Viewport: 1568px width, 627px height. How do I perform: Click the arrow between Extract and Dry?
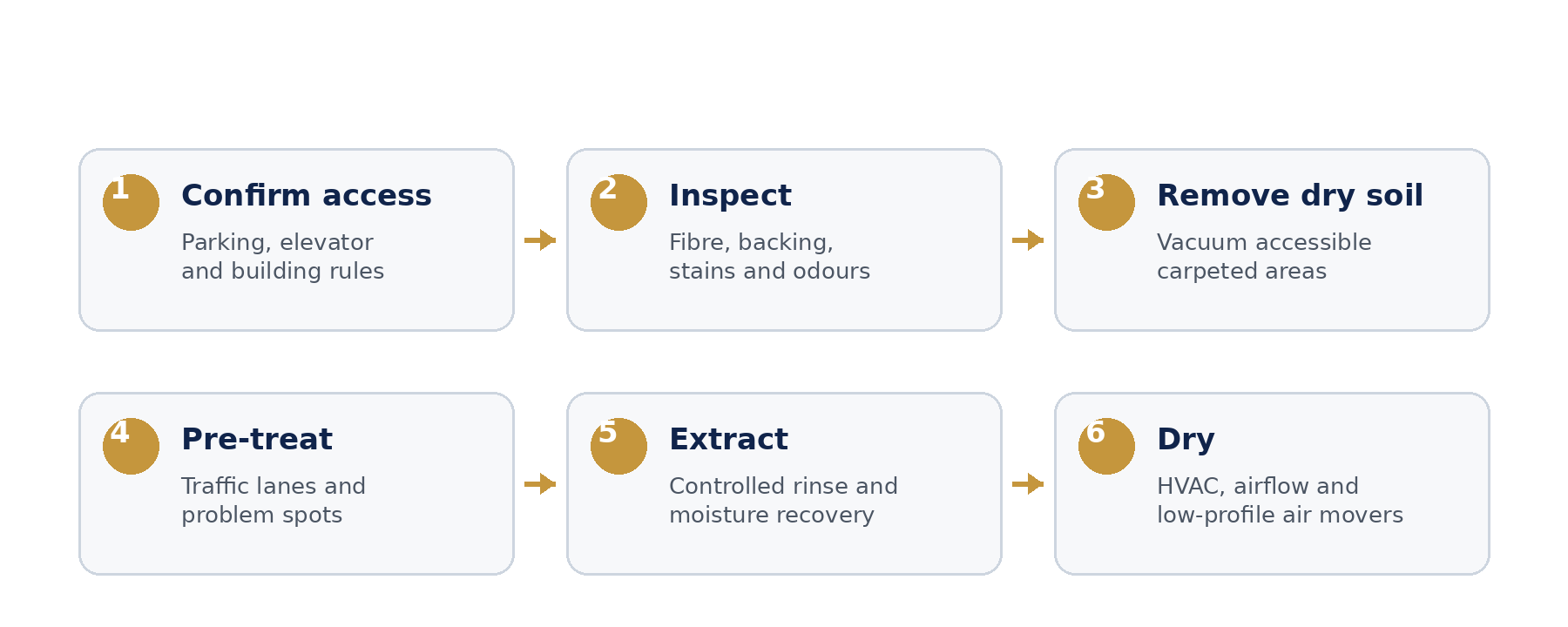1028,483
